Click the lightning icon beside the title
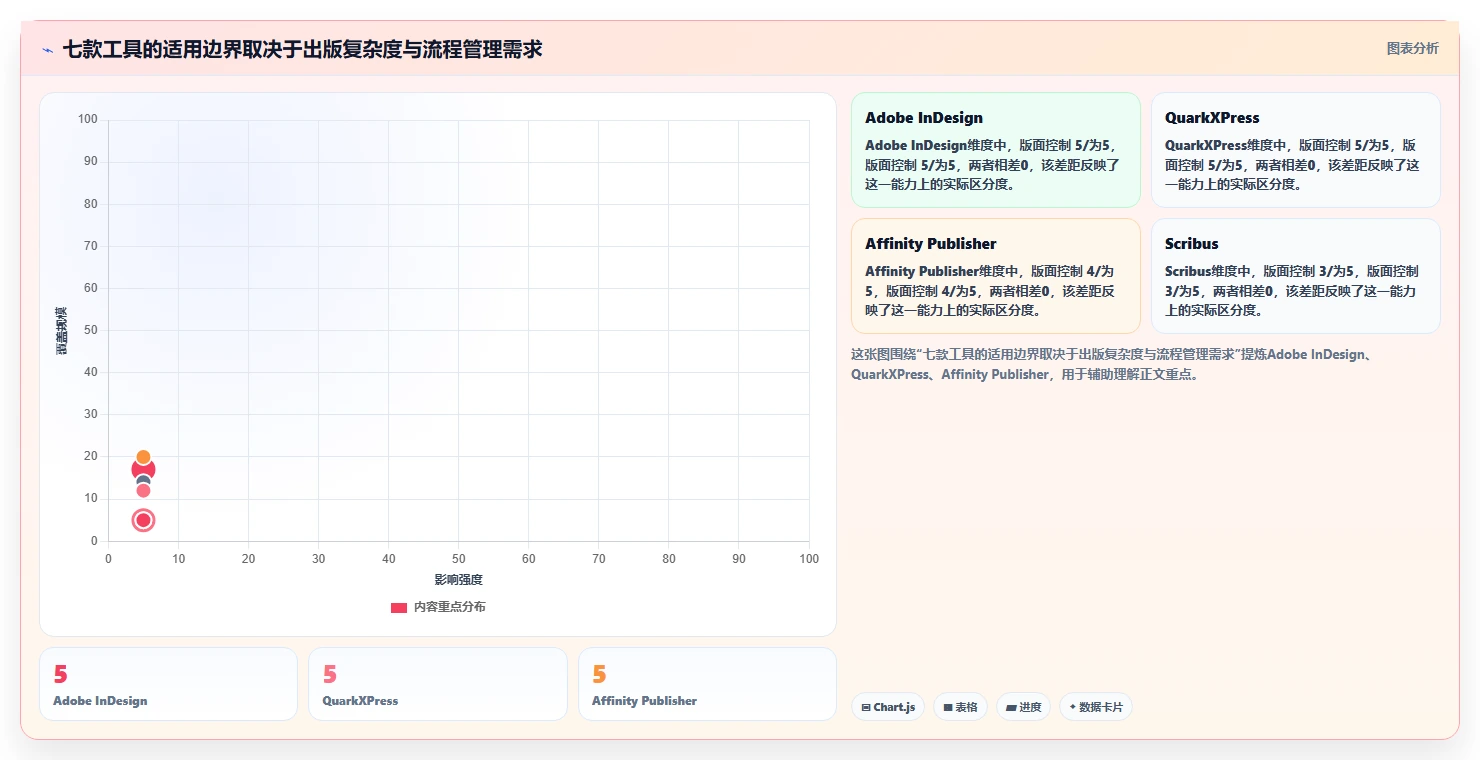Viewport: 1480px width, 760px height. pos(48,50)
